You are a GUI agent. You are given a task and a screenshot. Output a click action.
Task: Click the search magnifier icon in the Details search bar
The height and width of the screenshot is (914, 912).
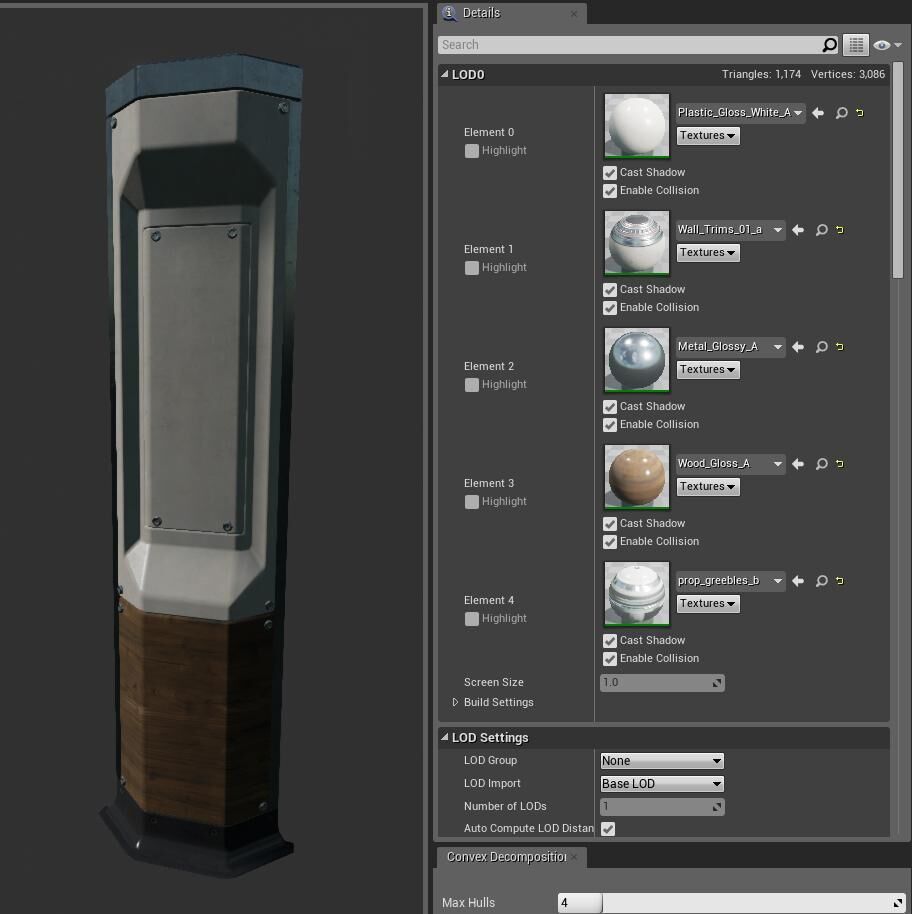pyautogui.click(x=829, y=45)
